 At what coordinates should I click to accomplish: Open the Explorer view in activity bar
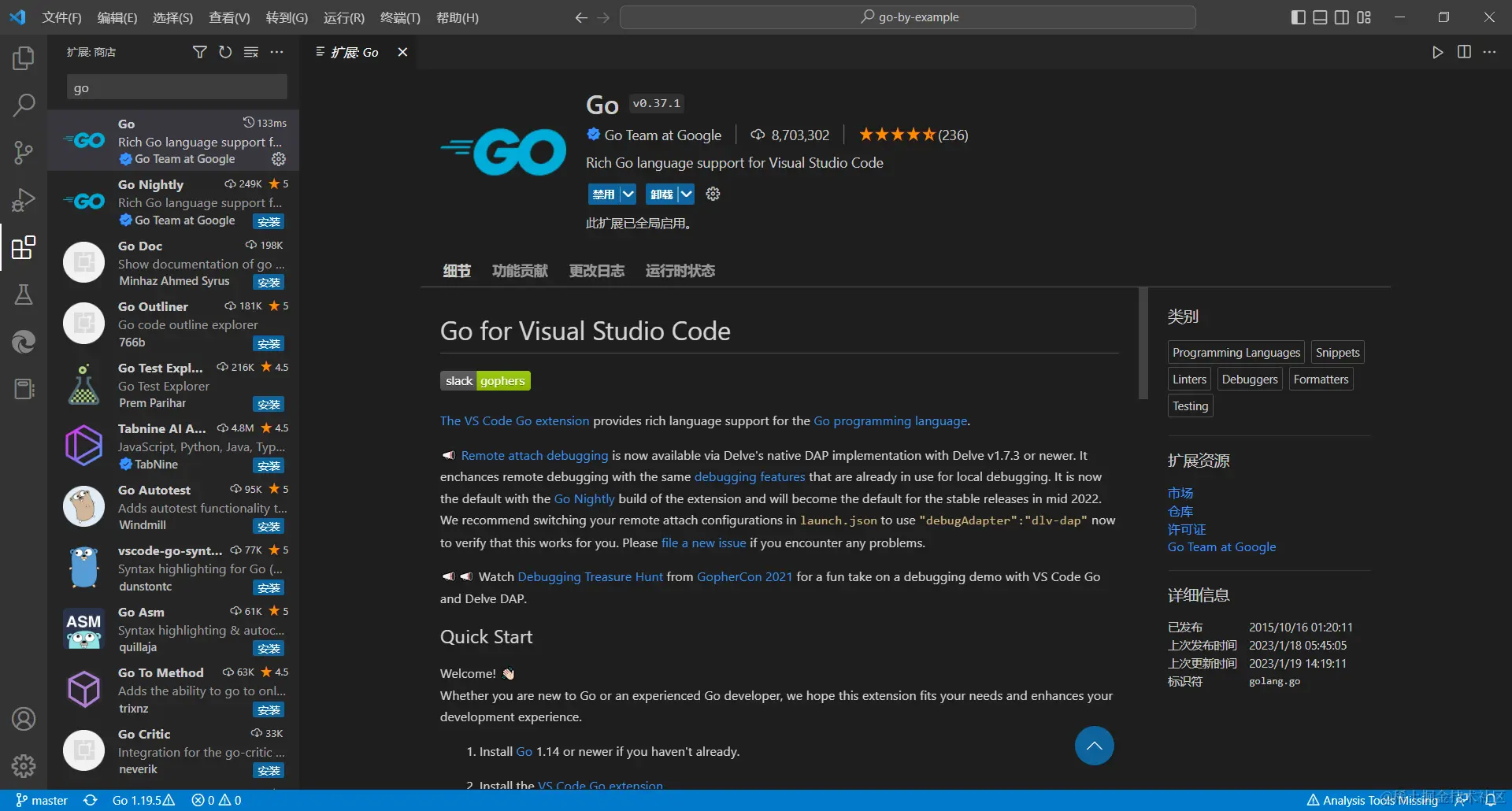tap(24, 58)
